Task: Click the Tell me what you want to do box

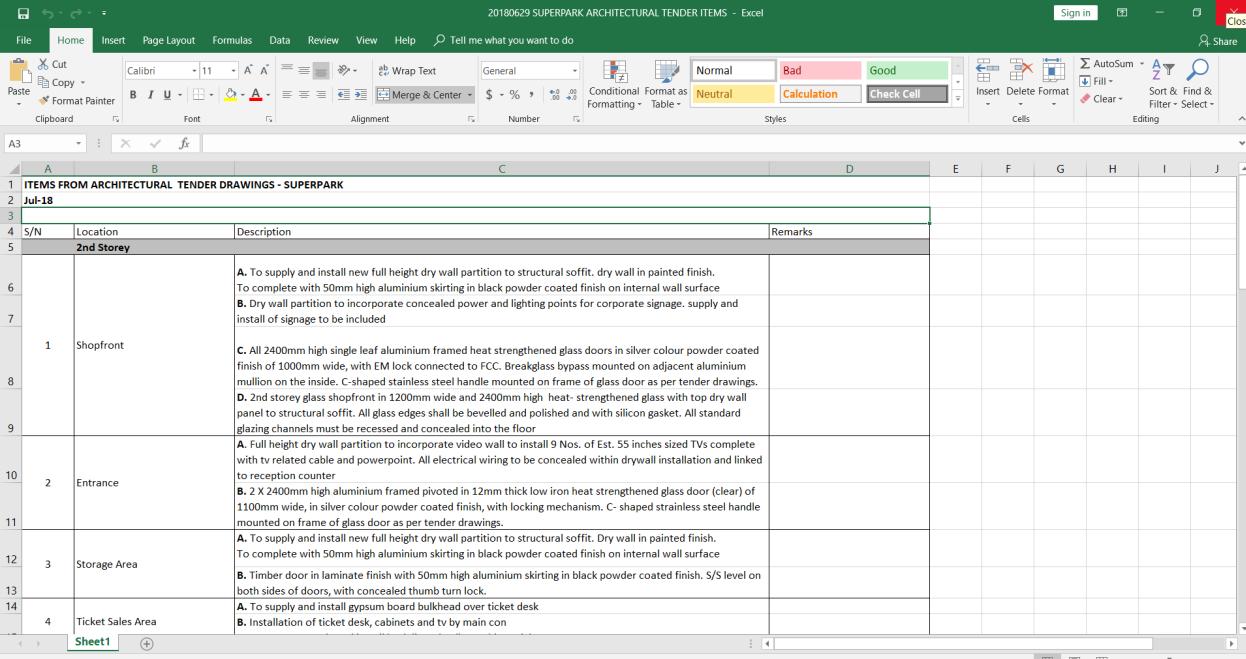Action: click(x=503, y=40)
